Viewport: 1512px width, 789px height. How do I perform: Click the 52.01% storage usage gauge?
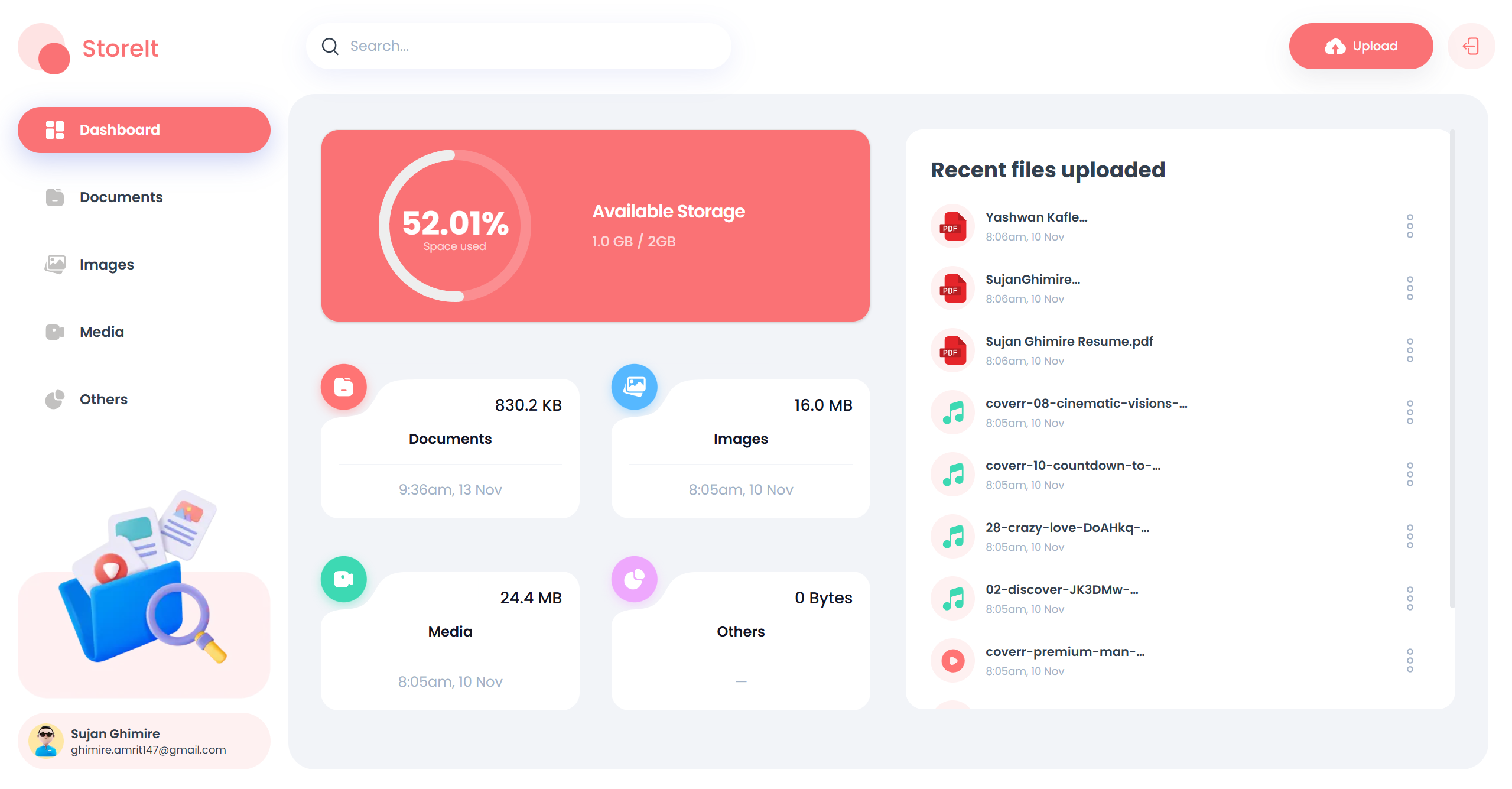tap(455, 226)
